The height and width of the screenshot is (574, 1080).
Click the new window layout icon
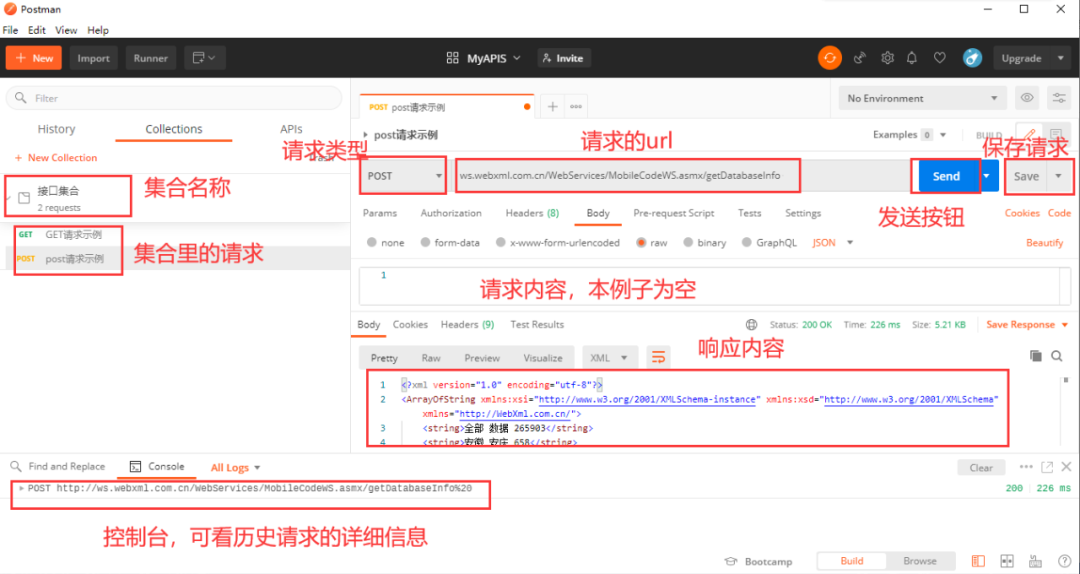pos(205,58)
